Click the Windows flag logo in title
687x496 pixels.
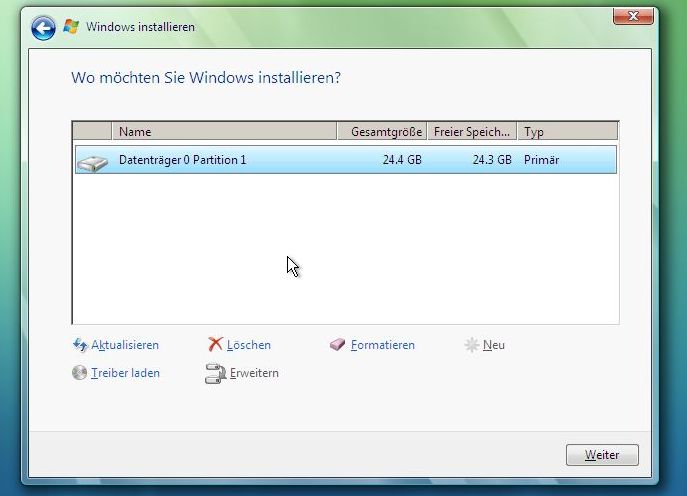point(71,27)
